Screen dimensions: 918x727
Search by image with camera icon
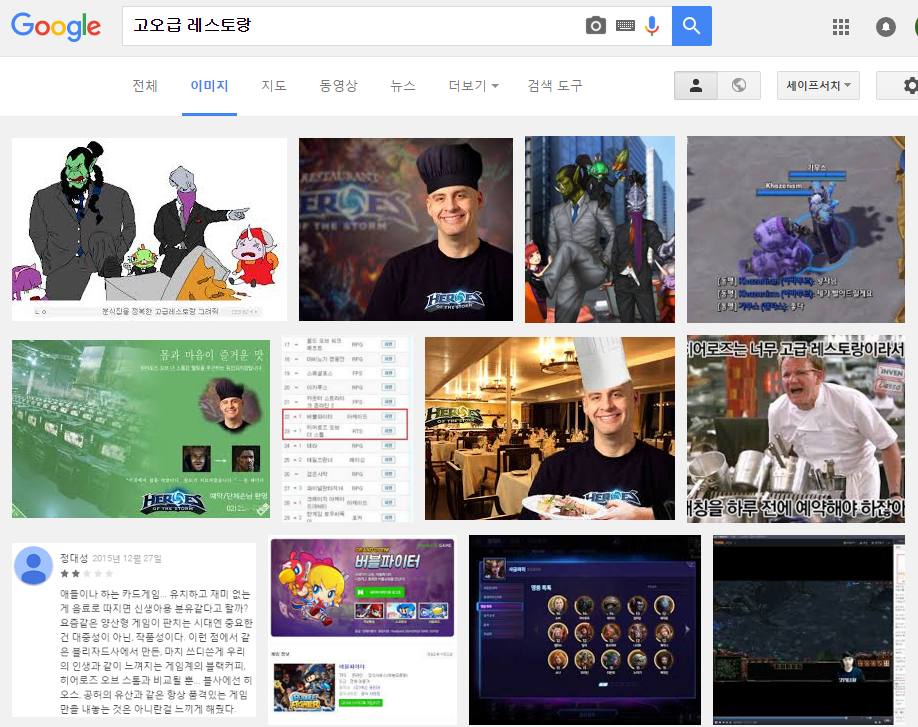pyautogui.click(x=595, y=26)
